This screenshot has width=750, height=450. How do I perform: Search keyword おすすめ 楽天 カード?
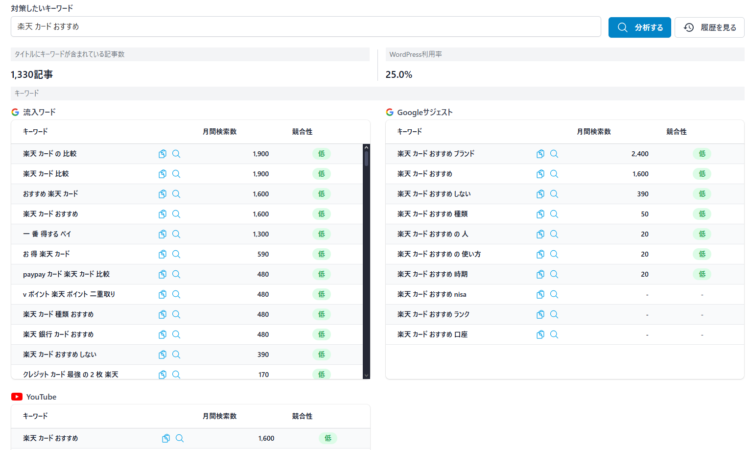[x=176, y=194]
